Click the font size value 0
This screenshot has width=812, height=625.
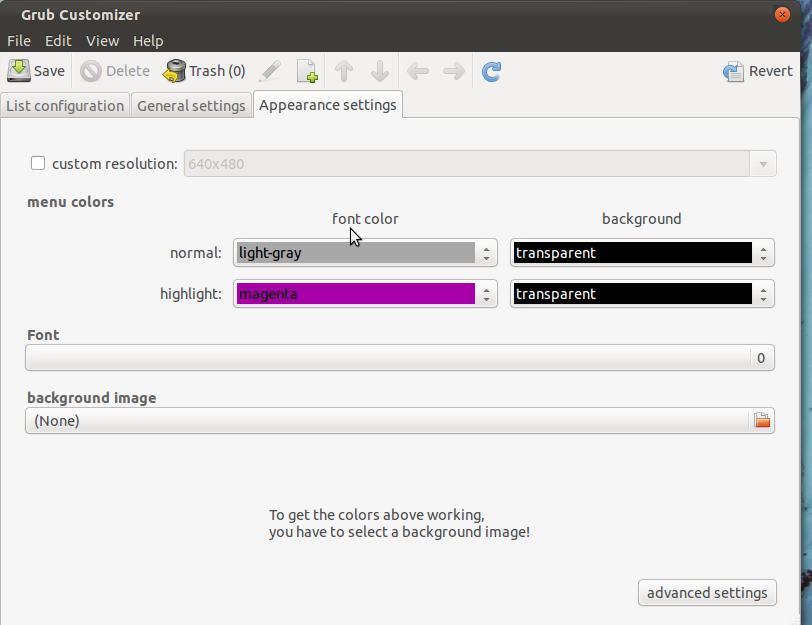pyautogui.click(x=761, y=358)
